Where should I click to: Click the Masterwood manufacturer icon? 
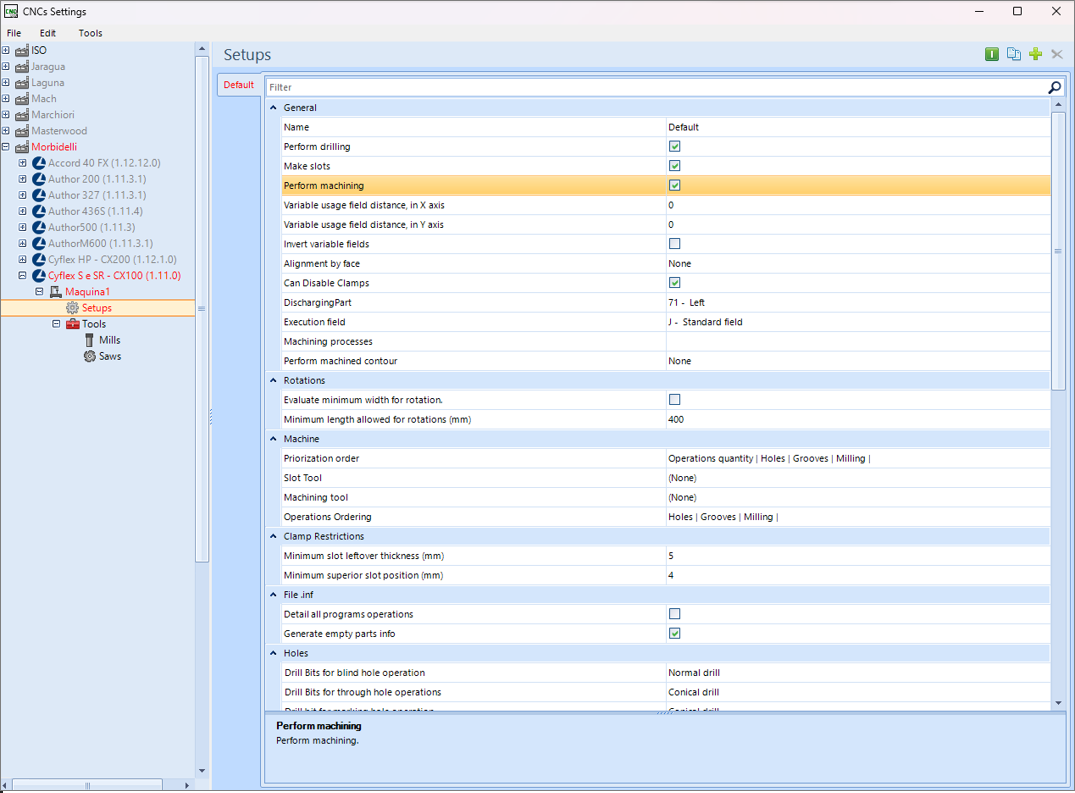22,131
